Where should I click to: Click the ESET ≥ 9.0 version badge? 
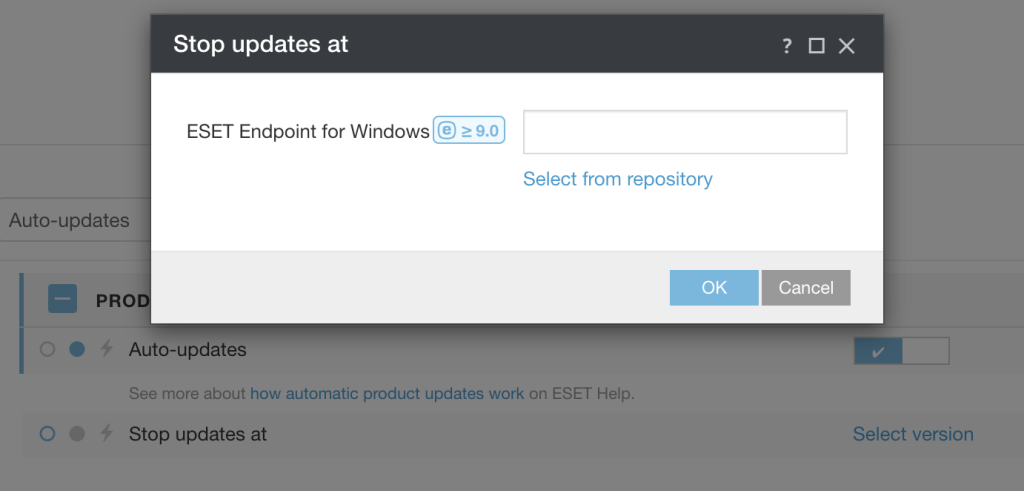[x=469, y=131]
